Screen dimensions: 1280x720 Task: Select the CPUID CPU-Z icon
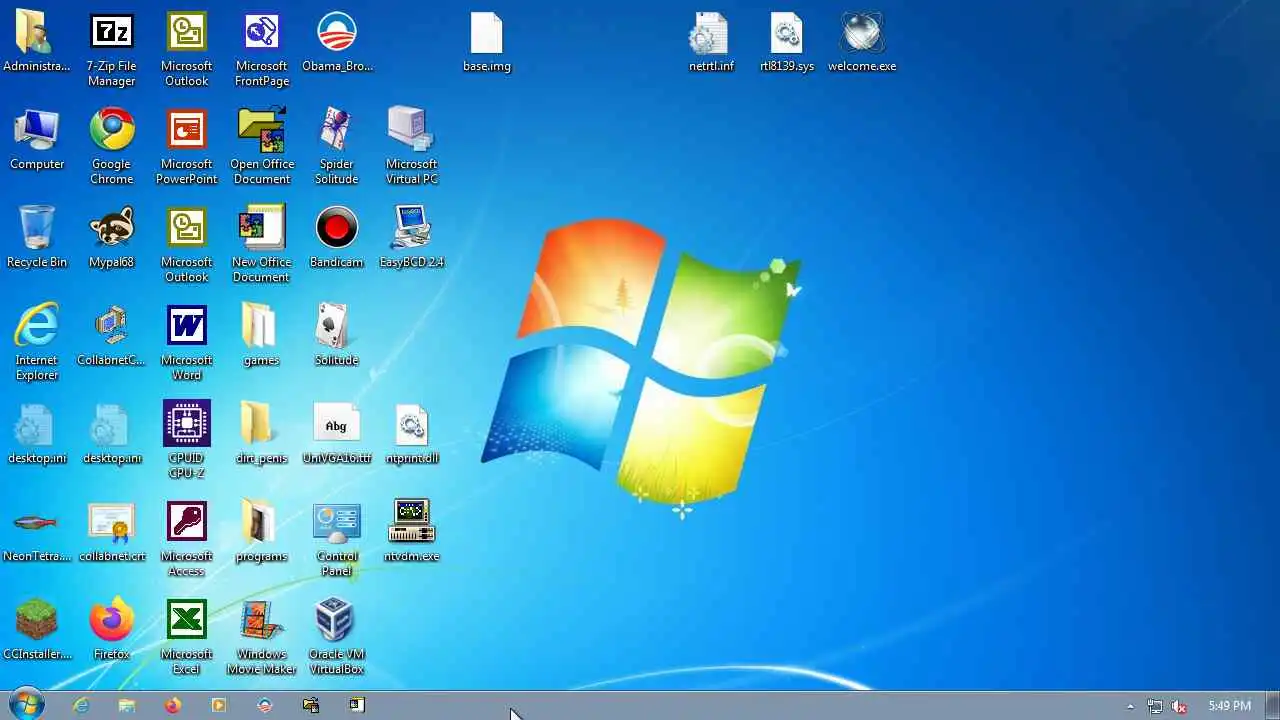pyautogui.click(x=187, y=441)
